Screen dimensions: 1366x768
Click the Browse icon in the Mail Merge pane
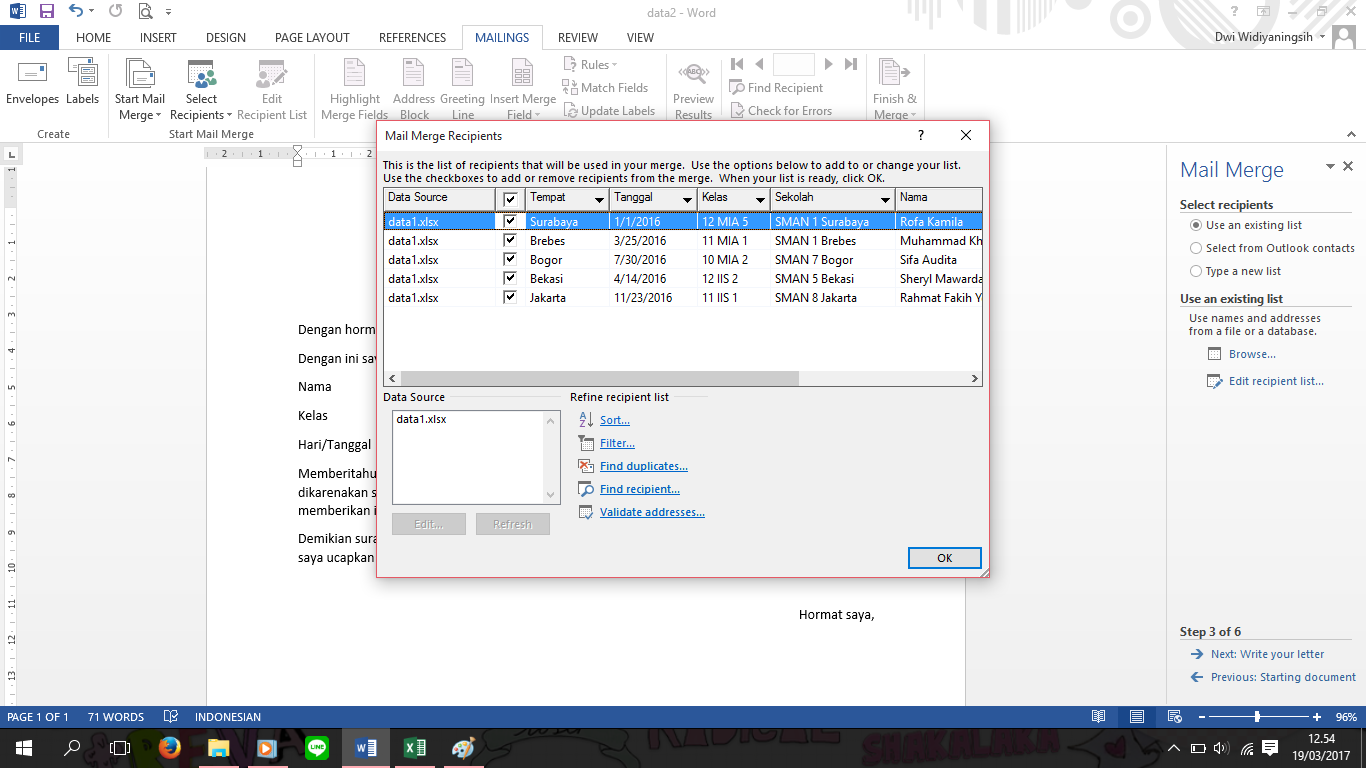(x=1215, y=354)
